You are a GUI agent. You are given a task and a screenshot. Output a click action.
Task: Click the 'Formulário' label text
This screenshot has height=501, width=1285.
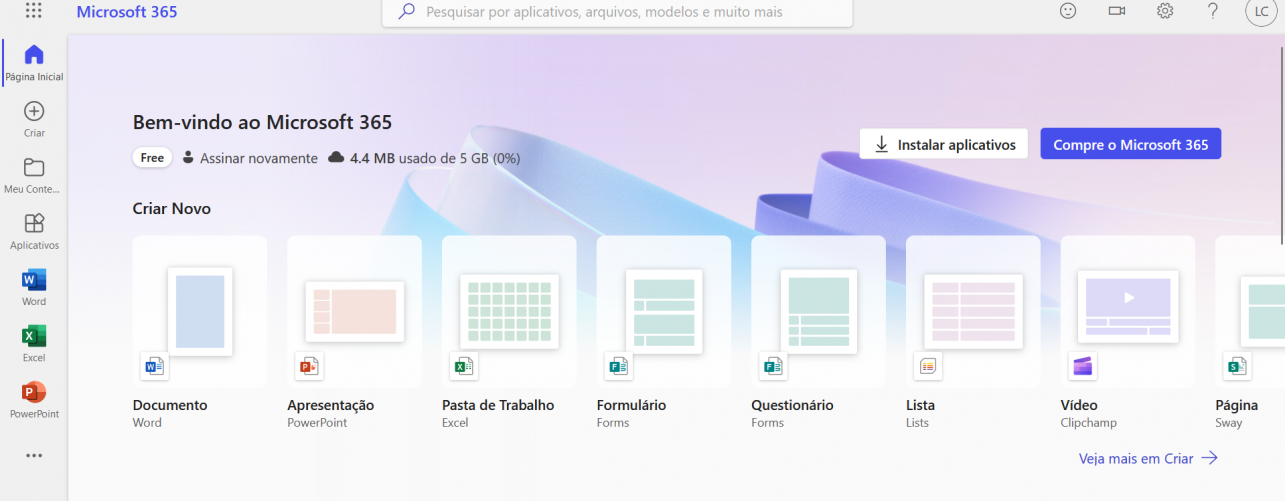[631, 405]
